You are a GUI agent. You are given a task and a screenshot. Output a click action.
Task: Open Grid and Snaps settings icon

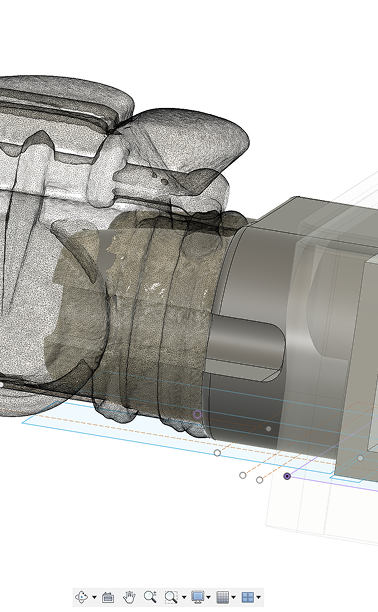tap(223, 597)
